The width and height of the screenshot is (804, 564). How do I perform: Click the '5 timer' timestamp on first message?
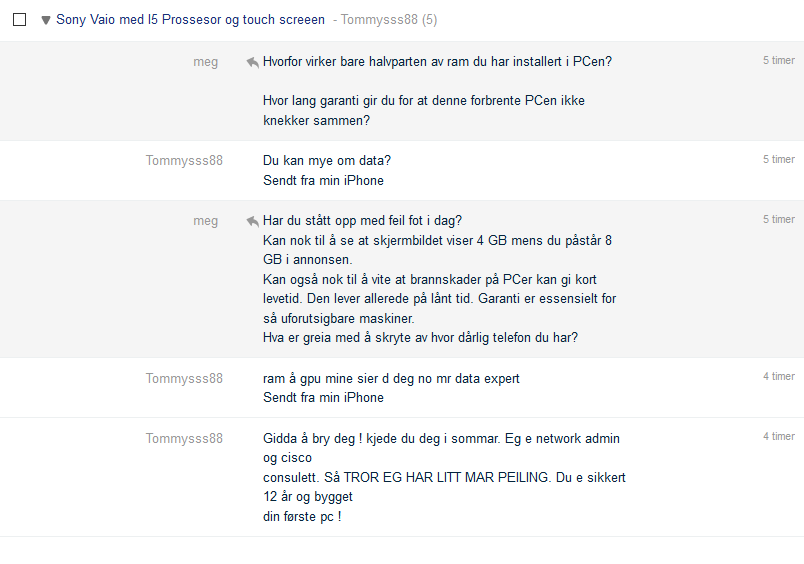(x=778, y=61)
